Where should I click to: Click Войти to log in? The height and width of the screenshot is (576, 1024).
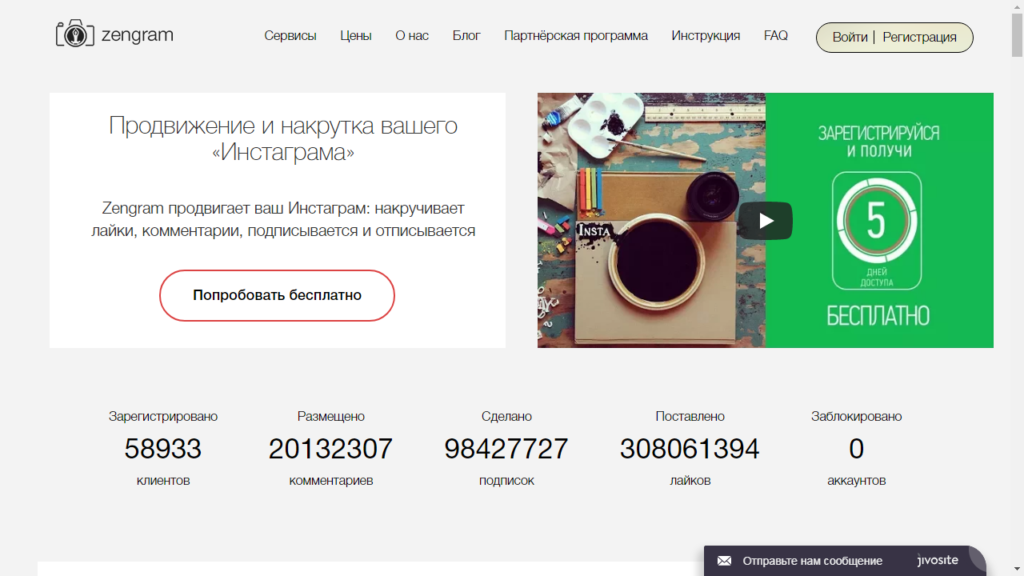point(850,37)
